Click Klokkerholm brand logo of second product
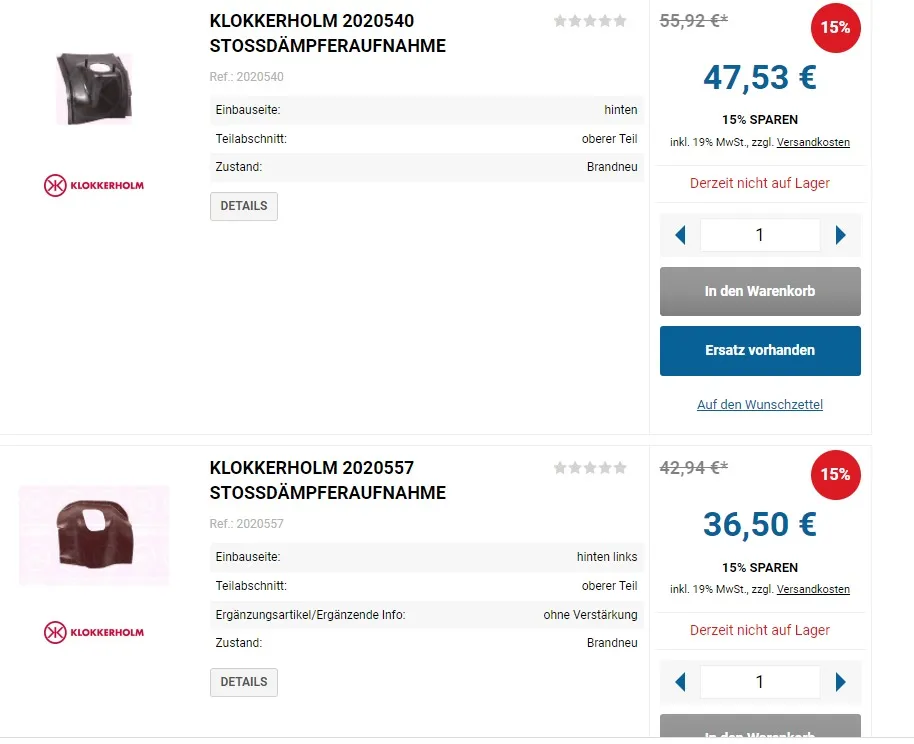 (94, 632)
